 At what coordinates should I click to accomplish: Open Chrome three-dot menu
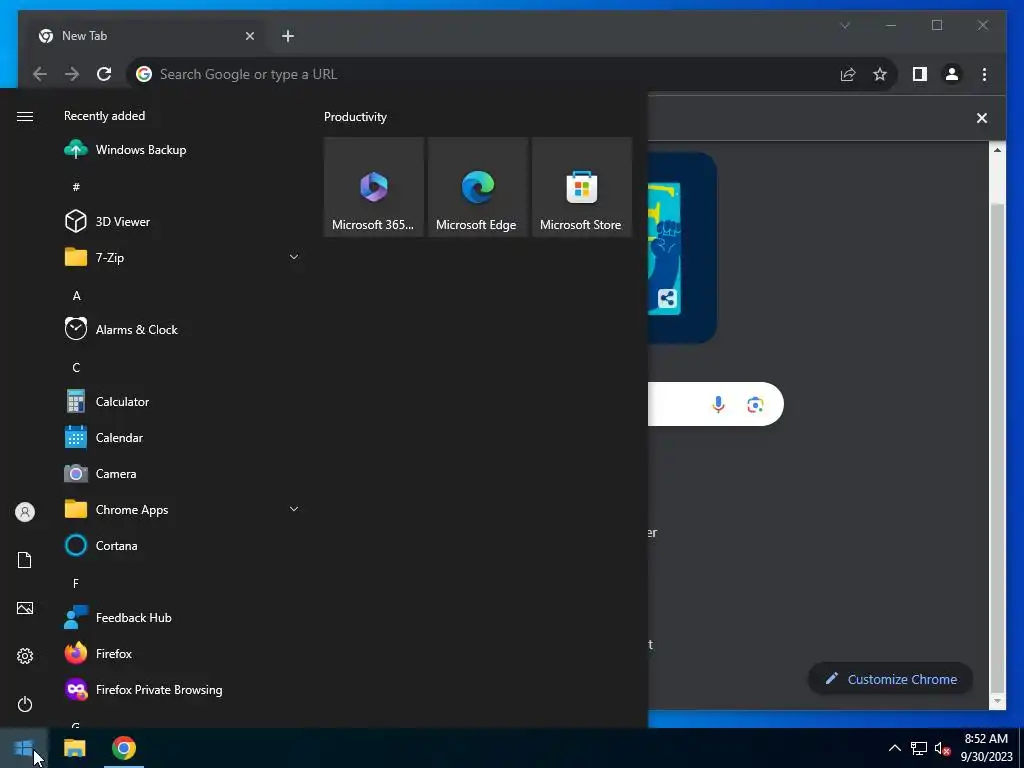coord(984,74)
